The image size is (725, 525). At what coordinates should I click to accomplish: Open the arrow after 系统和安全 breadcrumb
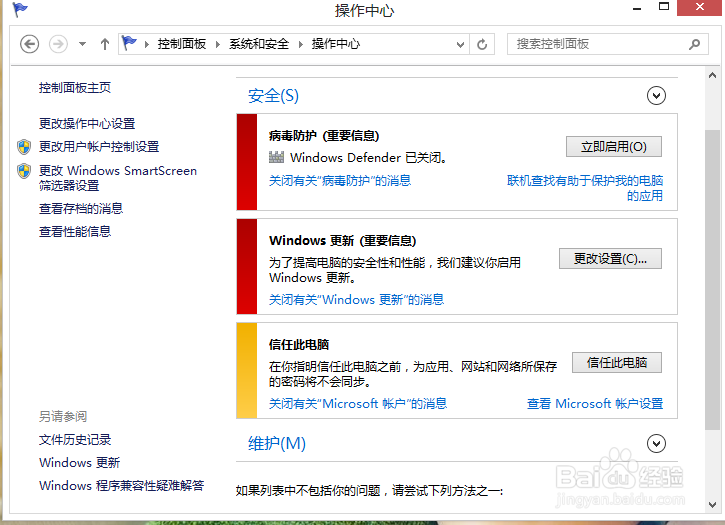[301, 44]
